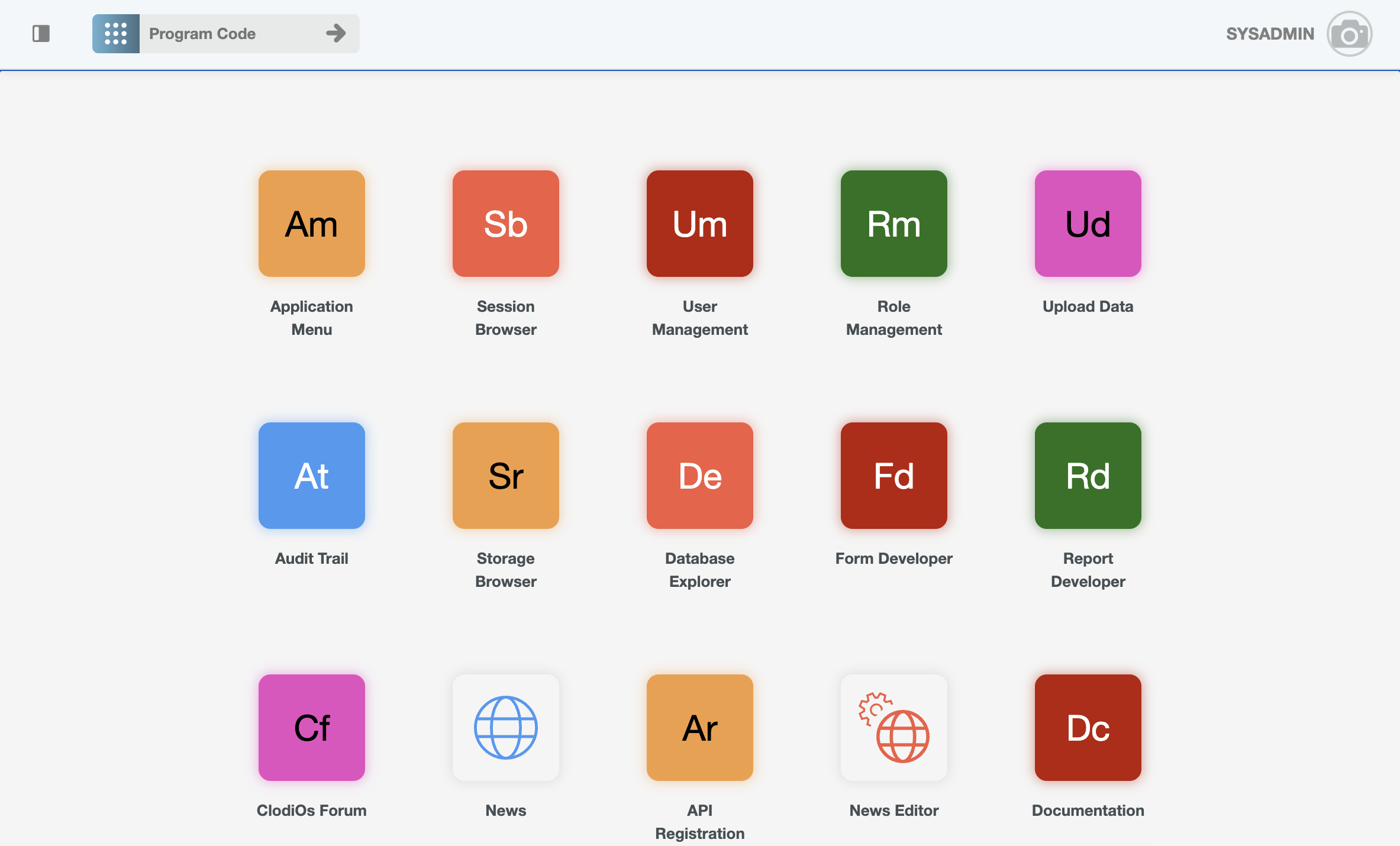Image resolution: width=1400 pixels, height=846 pixels.
Task: Click the Upload Data icon
Action: click(x=1088, y=224)
